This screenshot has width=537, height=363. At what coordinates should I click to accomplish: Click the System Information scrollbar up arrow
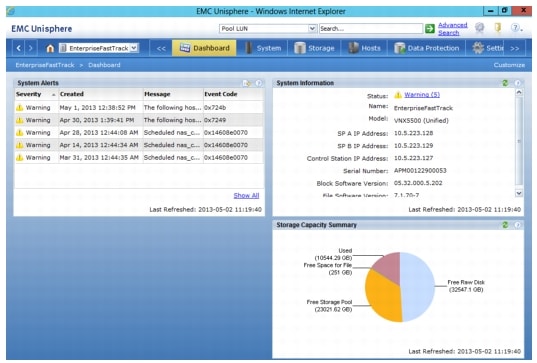click(x=519, y=92)
